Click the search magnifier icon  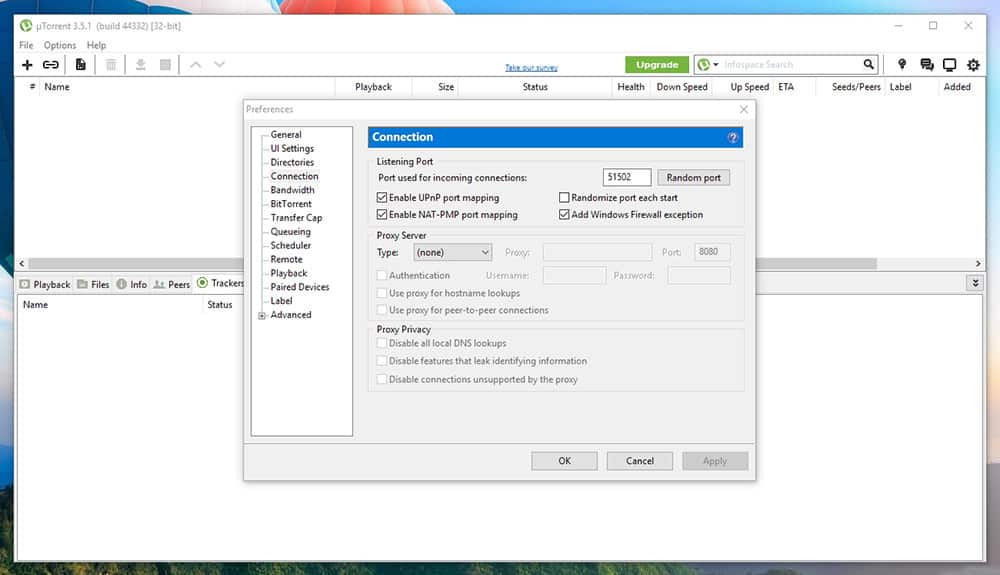[x=869, y=64]
